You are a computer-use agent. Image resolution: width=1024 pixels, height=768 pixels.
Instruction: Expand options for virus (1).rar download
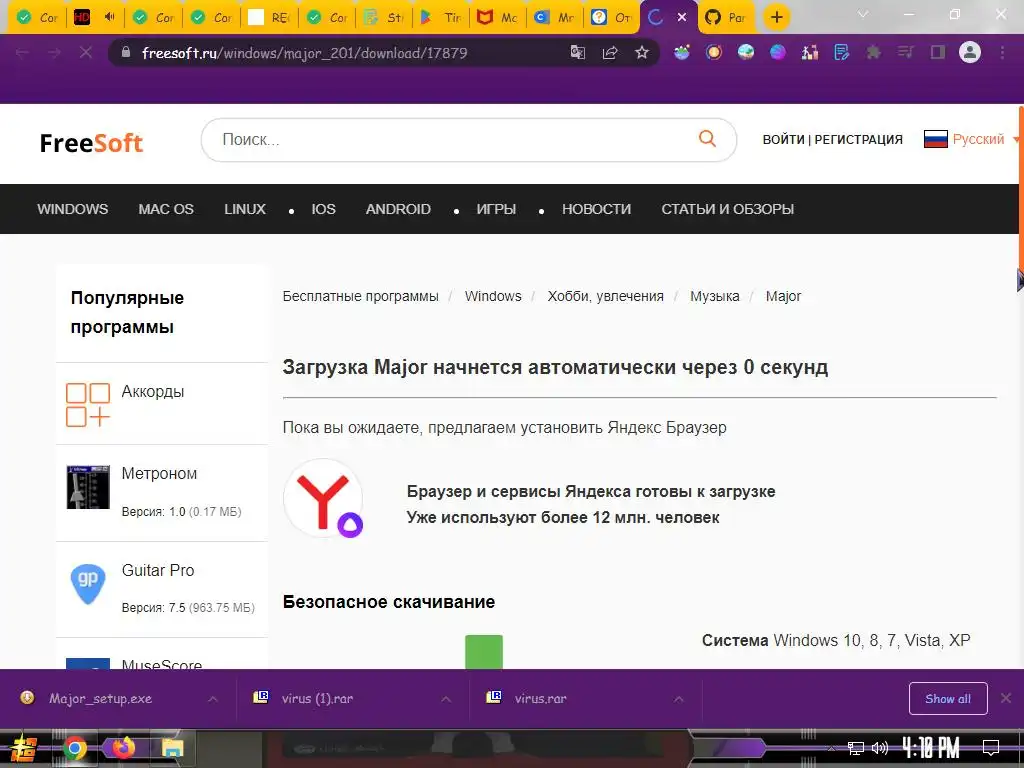(446, 699)
